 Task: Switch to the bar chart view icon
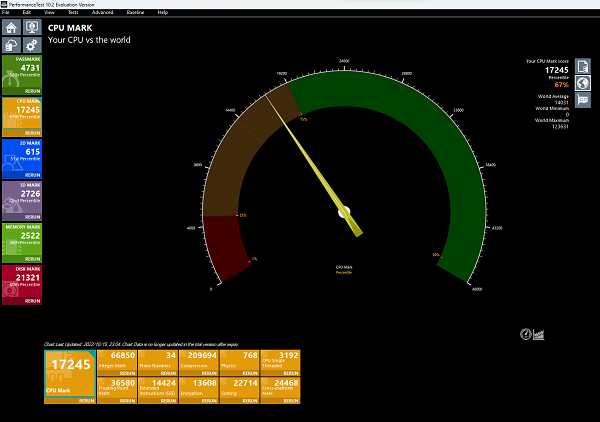pos(538,334)
